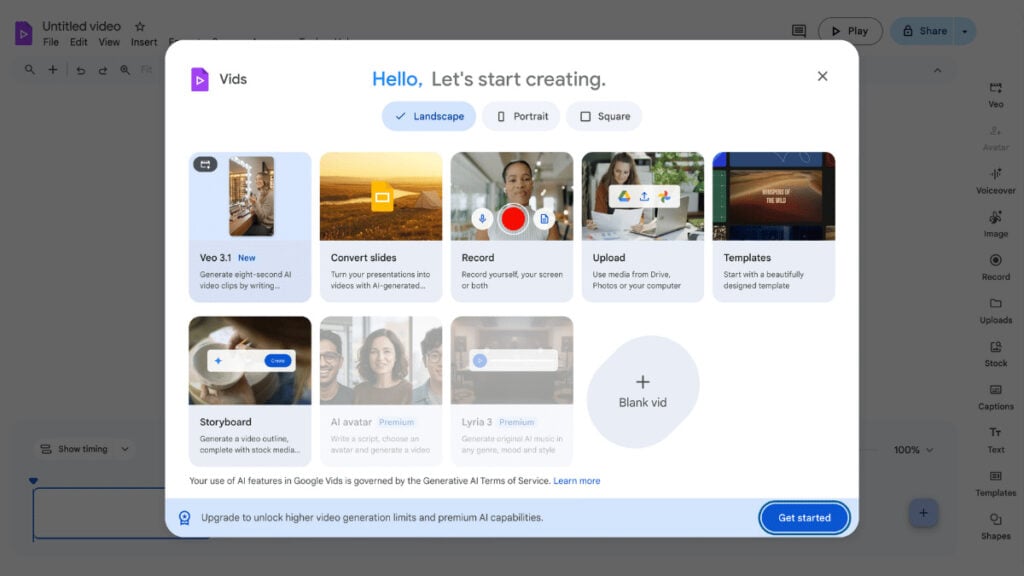Viewport: 1024px width, 576px height.
Task: Expand the Share dropdown arrow
Action: [965, 31]
